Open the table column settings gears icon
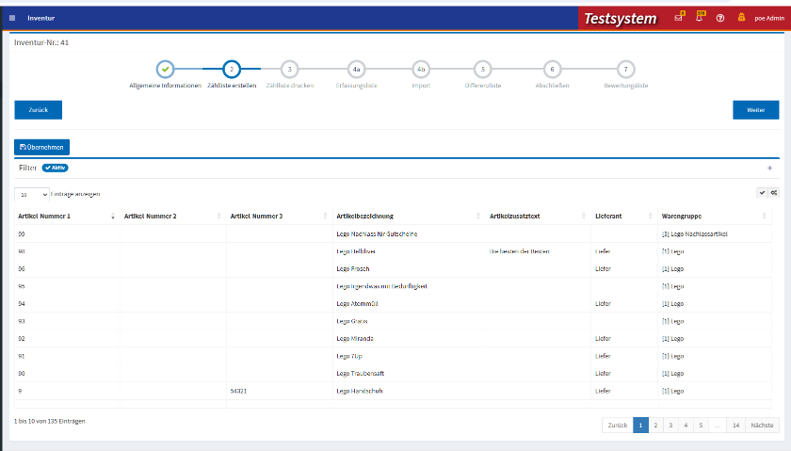791x451 pixels. tap(774, 193)
